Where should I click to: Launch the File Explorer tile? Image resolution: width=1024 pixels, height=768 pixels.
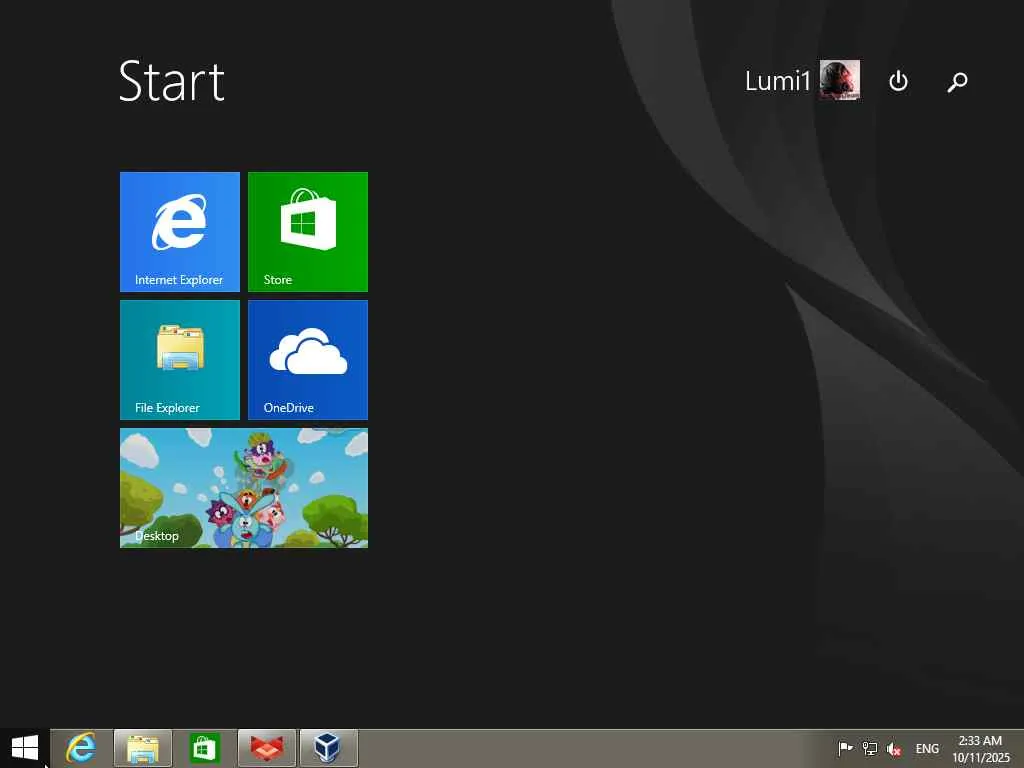tap(180, 360)
